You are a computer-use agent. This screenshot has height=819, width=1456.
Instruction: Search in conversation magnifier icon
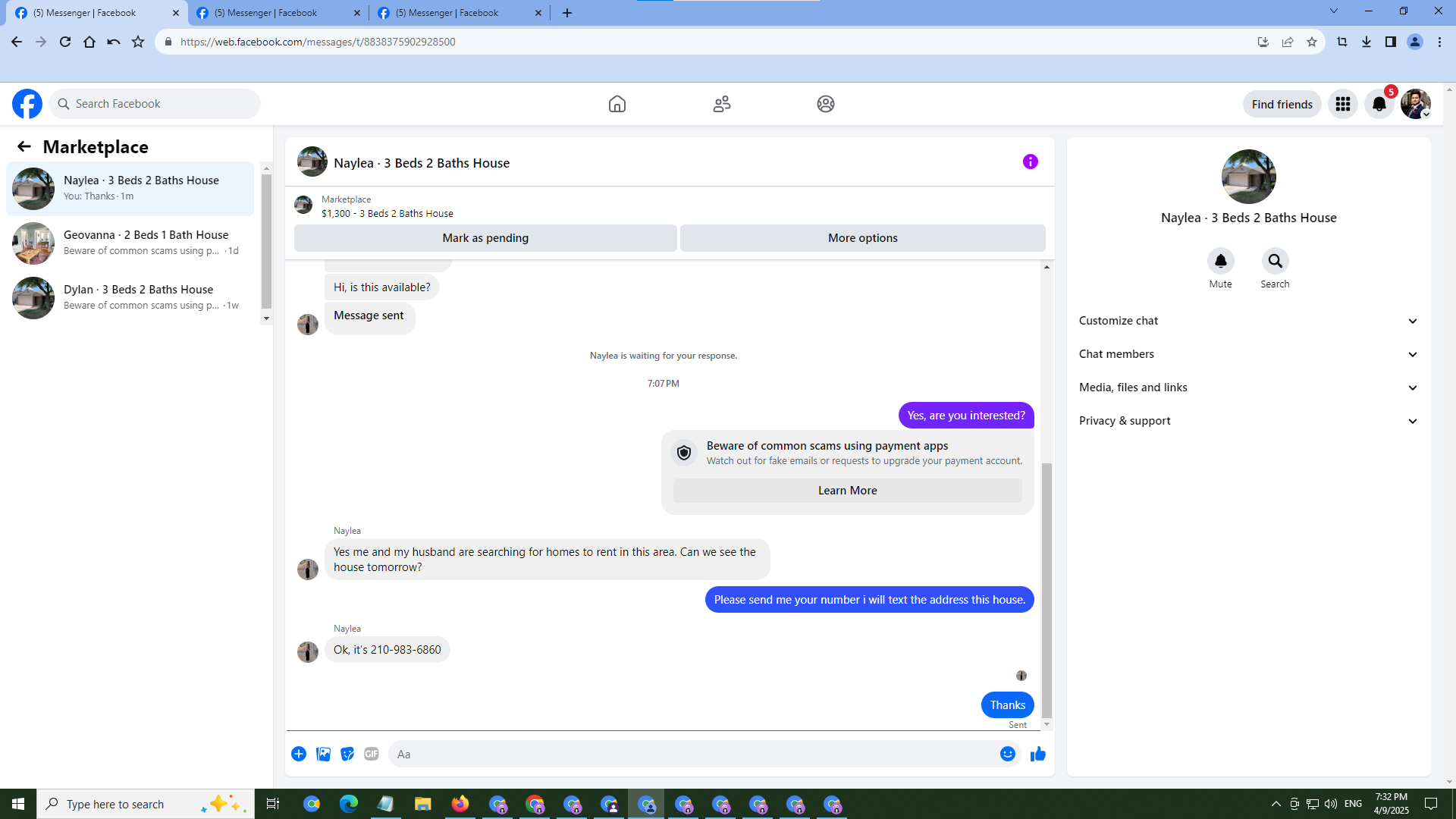click(x=1276, y=261)
